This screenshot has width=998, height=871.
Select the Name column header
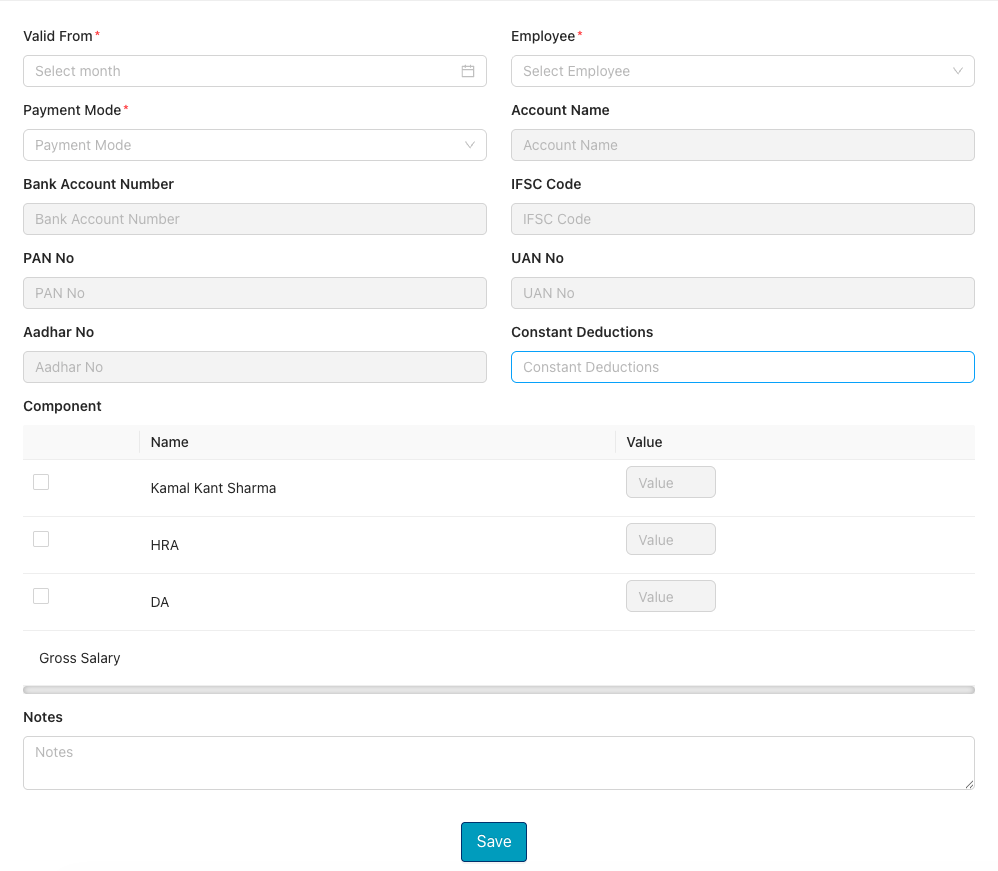169,442
